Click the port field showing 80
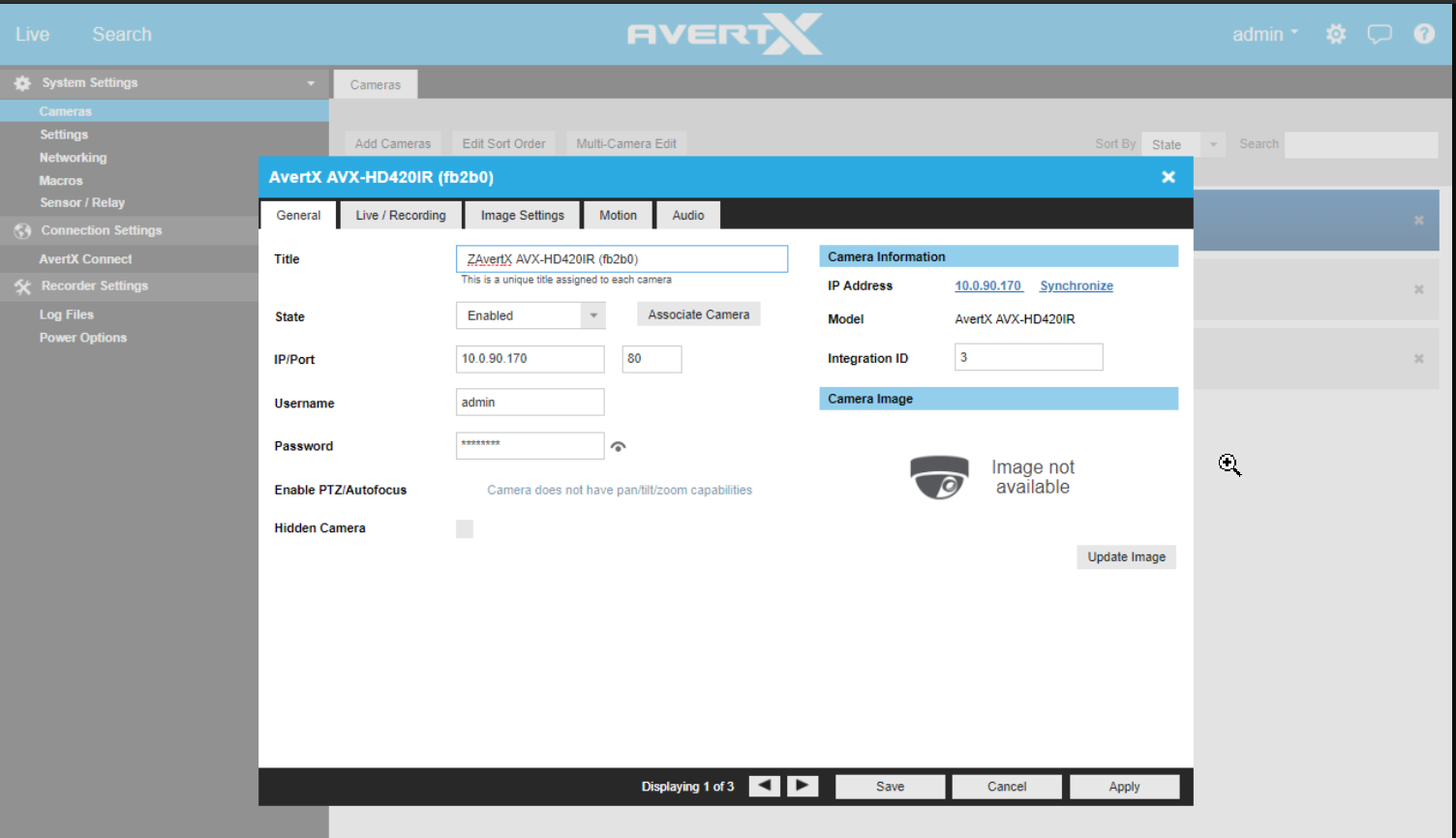This screenshot has height=838, width=1456. (652, 359)
